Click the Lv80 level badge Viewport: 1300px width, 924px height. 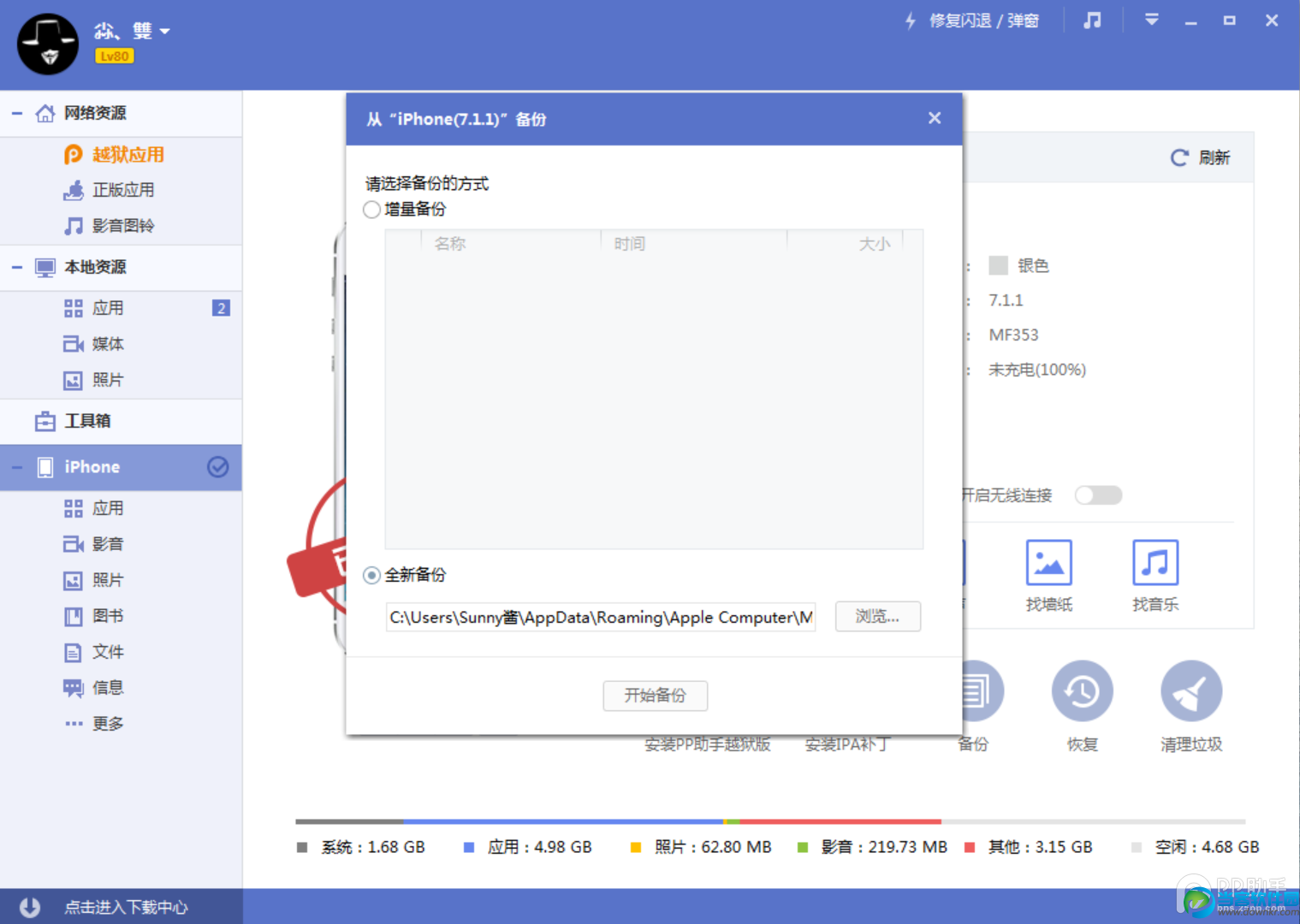point(115,56)
